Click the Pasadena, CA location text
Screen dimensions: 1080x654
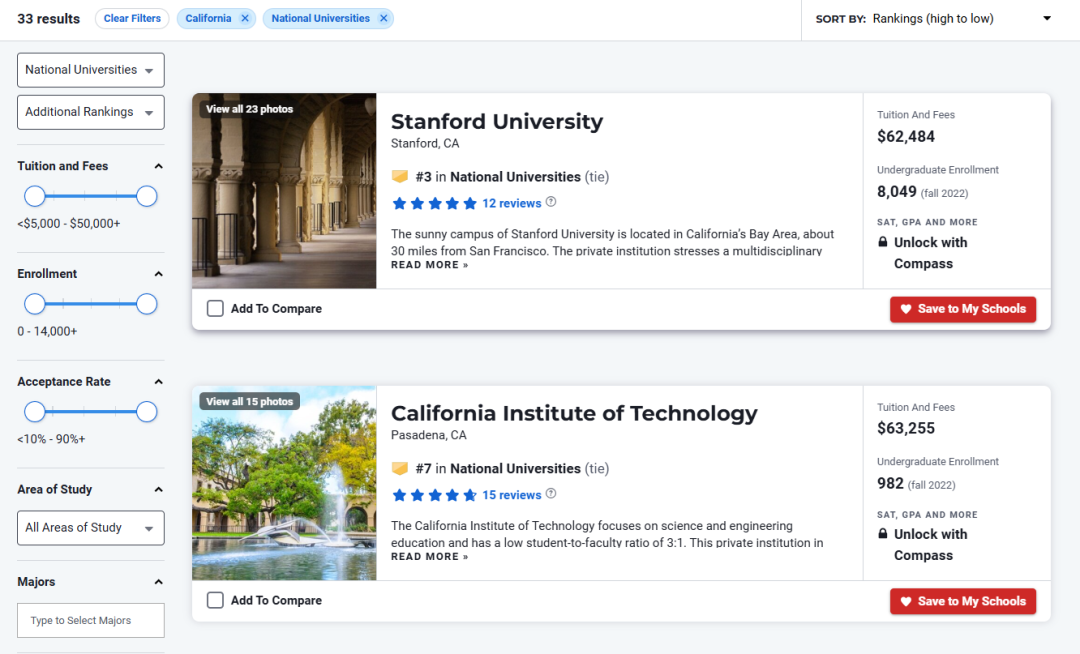[428, 435]
